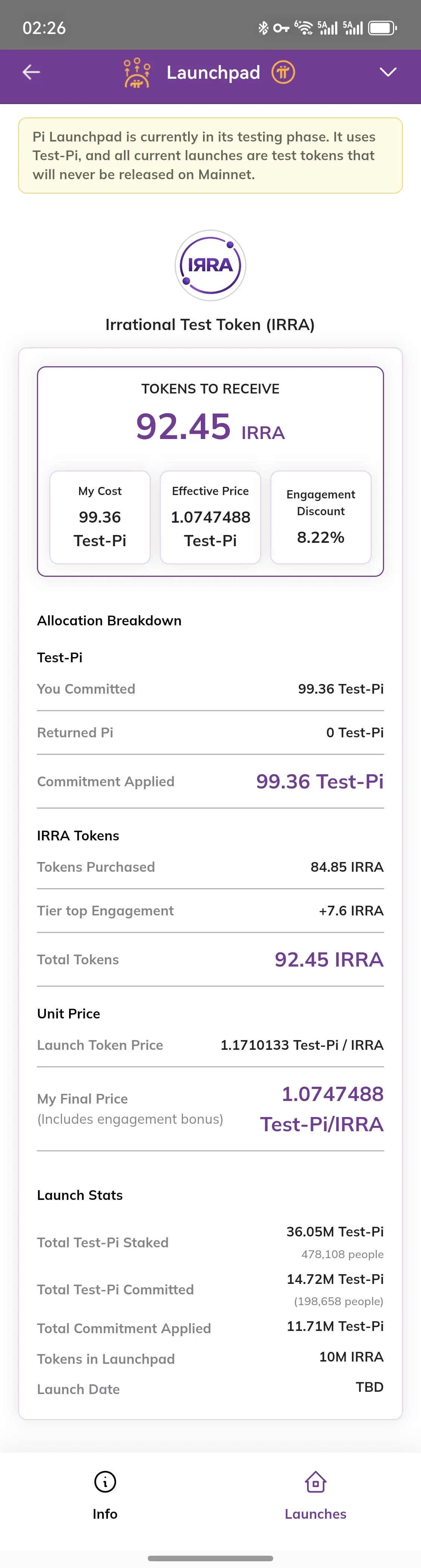
Task: Tap the Bluetooth status icon
Action: (263, 28)
